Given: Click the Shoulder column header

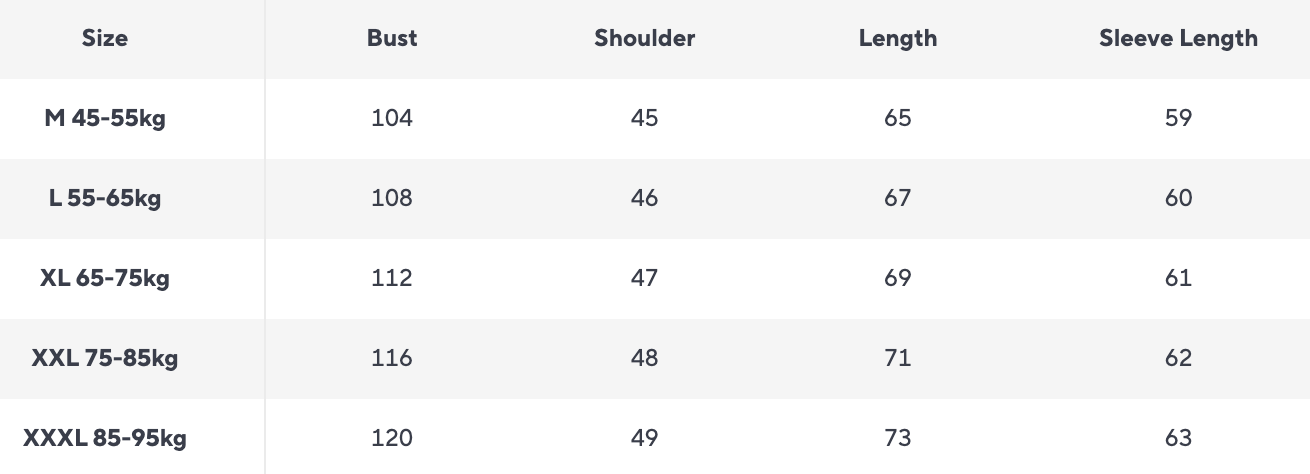Looking at the screenshot, I should point(645,39).
